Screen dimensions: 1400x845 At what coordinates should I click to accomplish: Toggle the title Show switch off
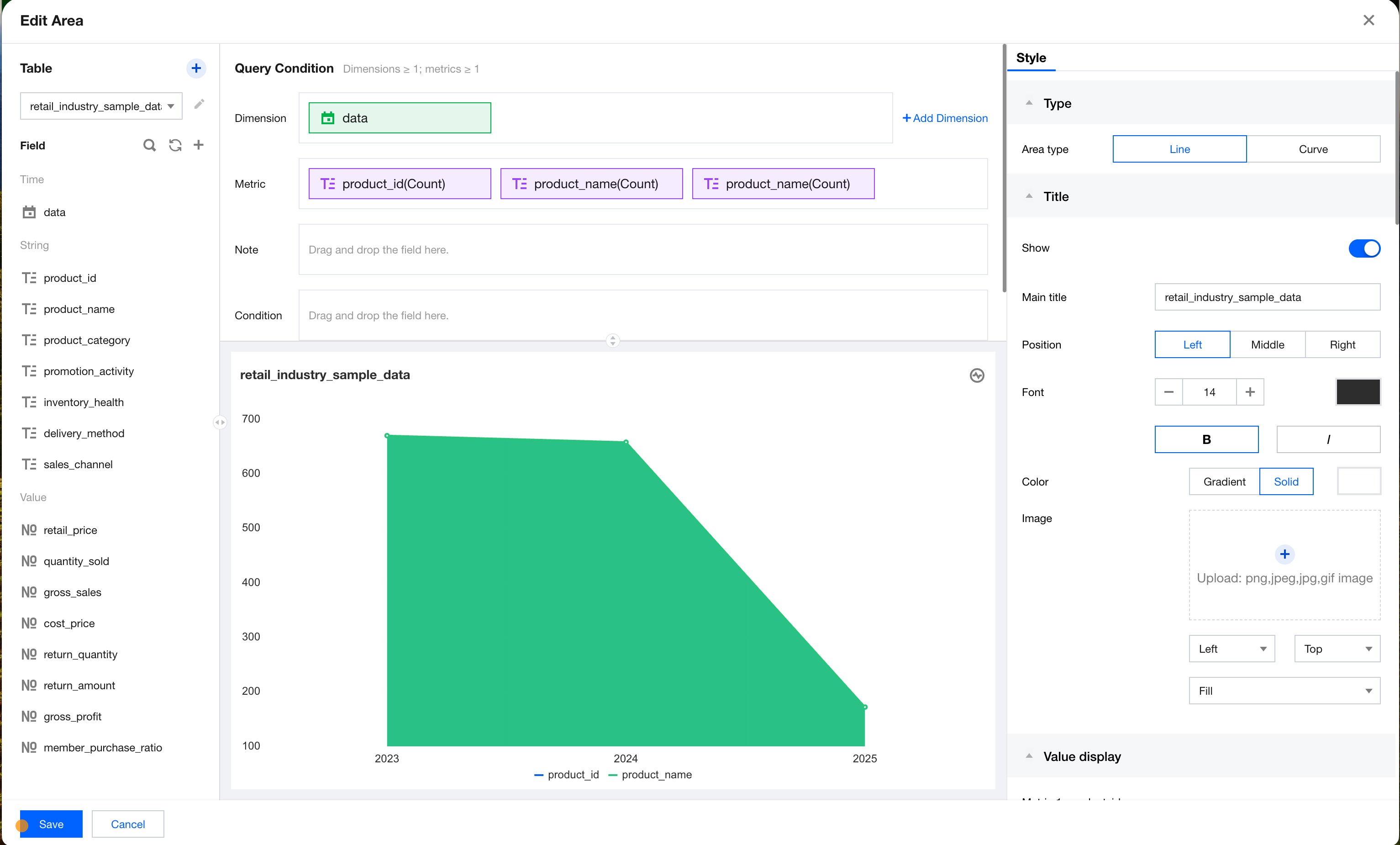click(x=1363, y=248)
